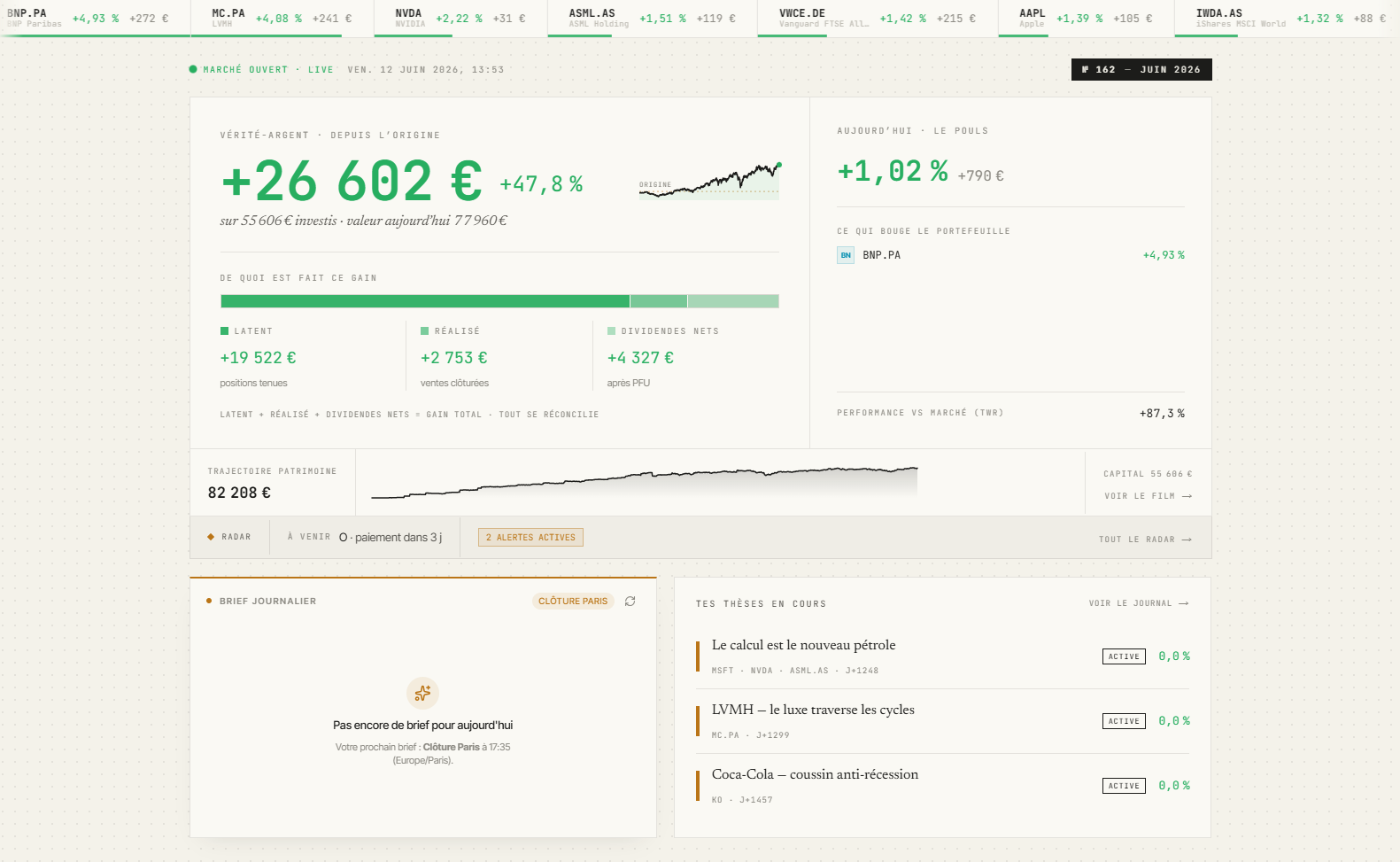
Task: Click the +26 602 € total gain figure
Action: tap(352, 181)
